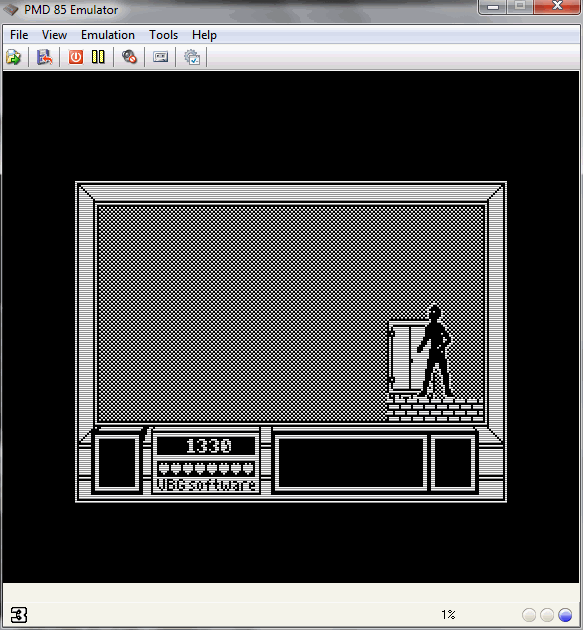Image resolution: width=583 pixels, height=630 pixels.
Task: Click the 1% speed indicator
Action: pos(448,615)
